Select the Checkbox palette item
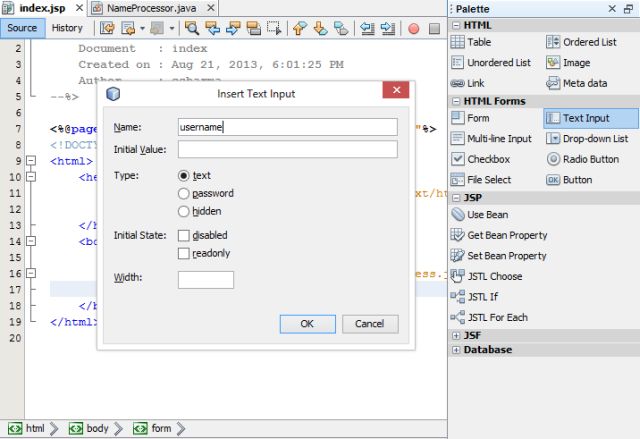Viewport: 640px width, 439px height. pyautogui.click(x=481, y=159)
